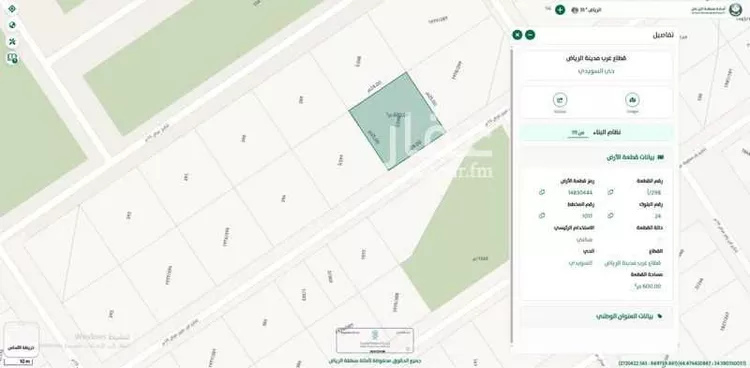This screenshot has width=750, height=368.
Task: Minimize the تفاصيل details panel
Action: pos(530,34)
